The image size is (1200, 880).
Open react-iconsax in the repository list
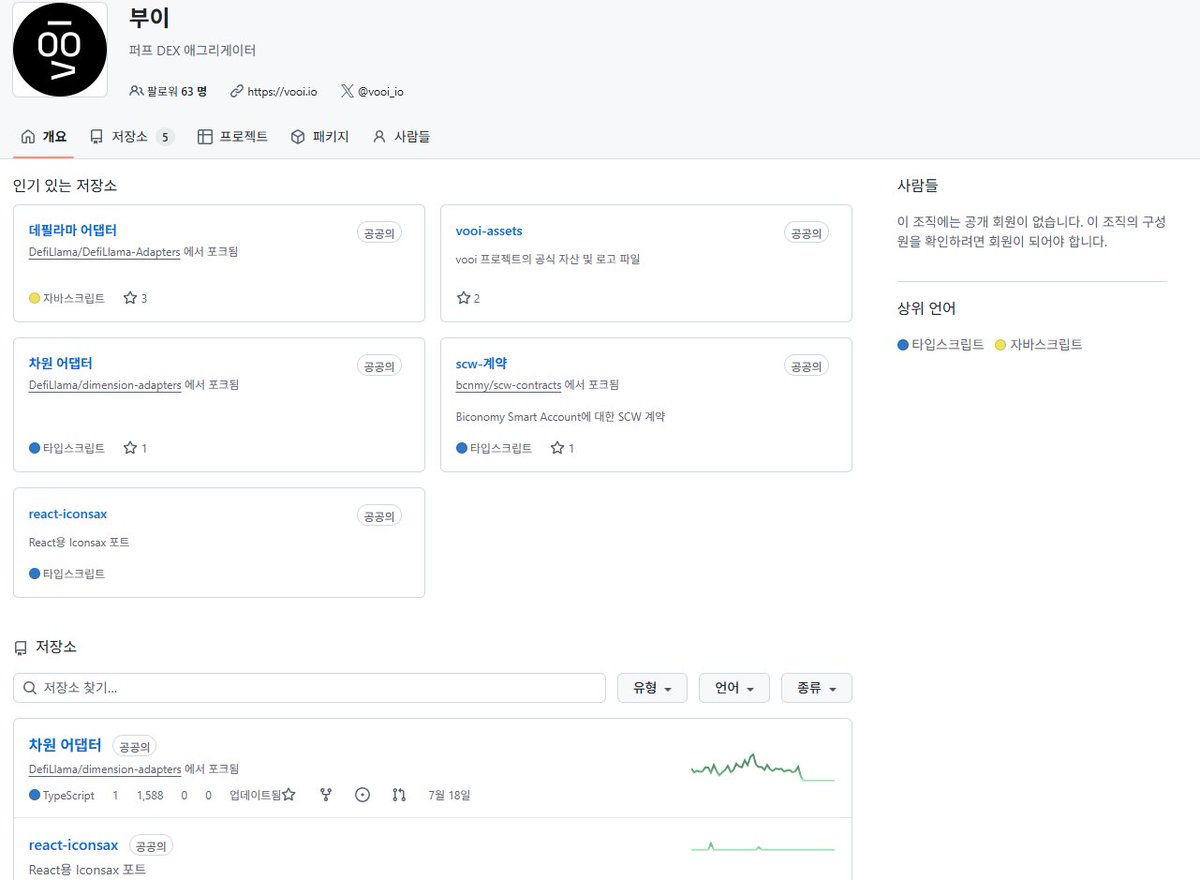tap(73, 846)
